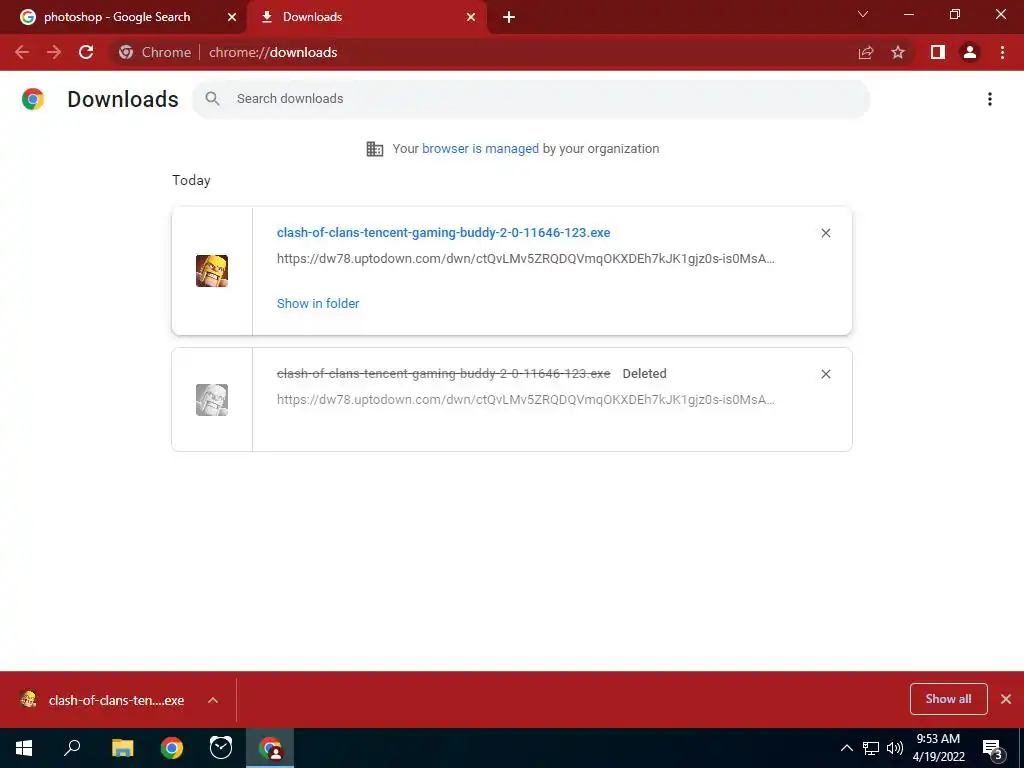Bookmark this page with the star icon

click(898, 52)
